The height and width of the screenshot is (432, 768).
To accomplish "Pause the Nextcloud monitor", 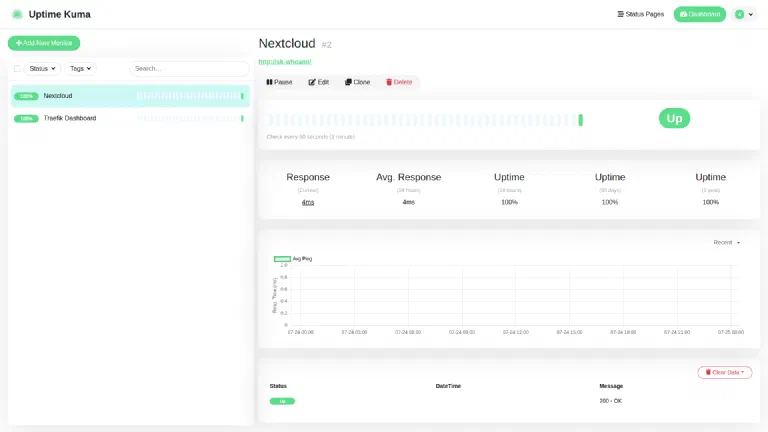I will point(279,82).
